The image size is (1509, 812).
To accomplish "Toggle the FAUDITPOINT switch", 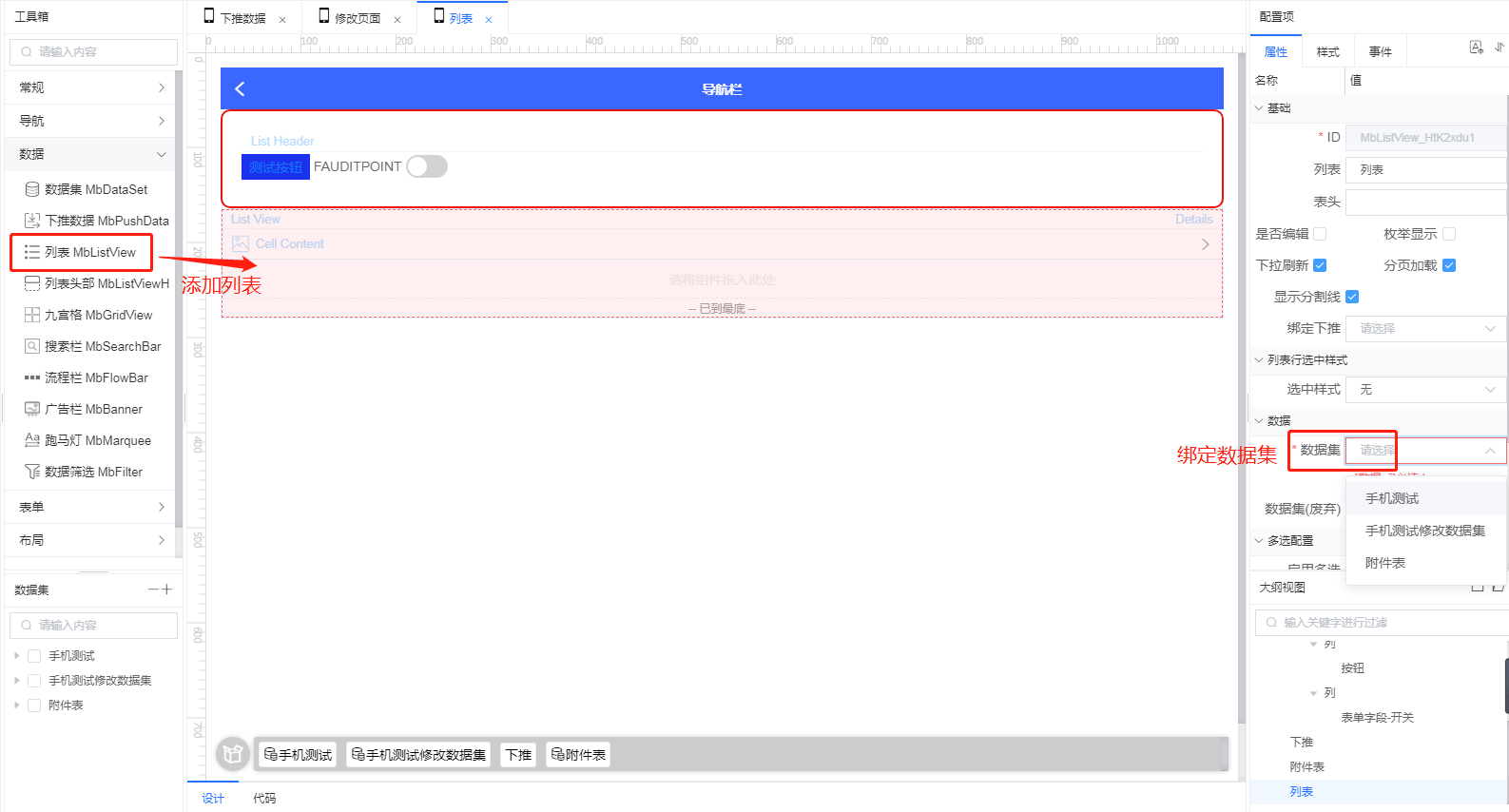I will pyautogui.click(x=427, y=166).
